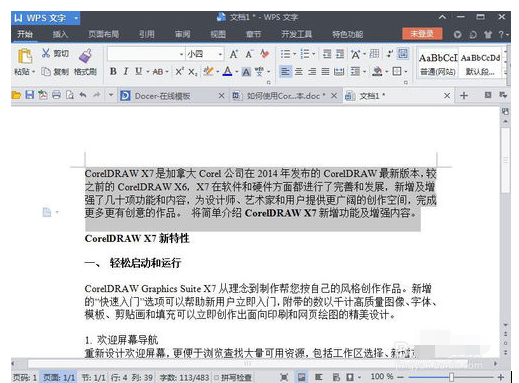Click the Cut scissors icon
519x383 pixels.
(x=46, y=53)
